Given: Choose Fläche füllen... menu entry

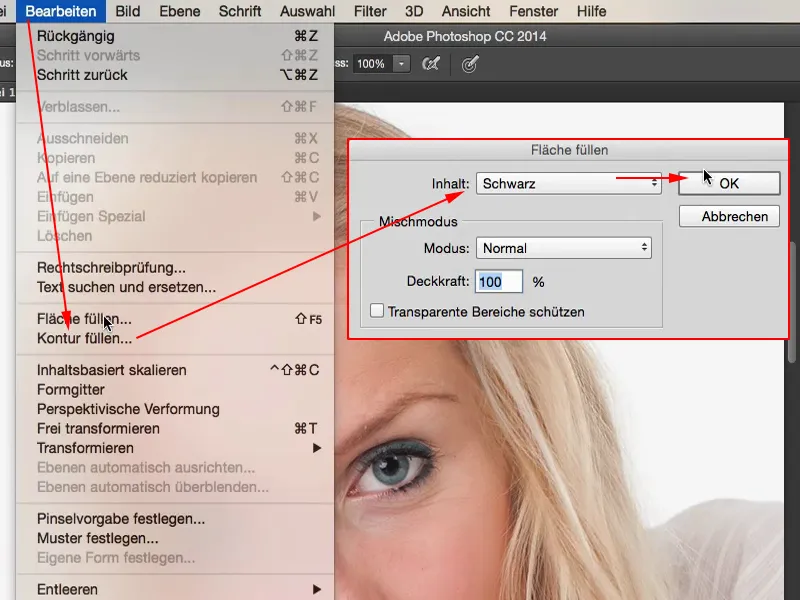Looking at the screenshot, I should click(x=176, y=319).
